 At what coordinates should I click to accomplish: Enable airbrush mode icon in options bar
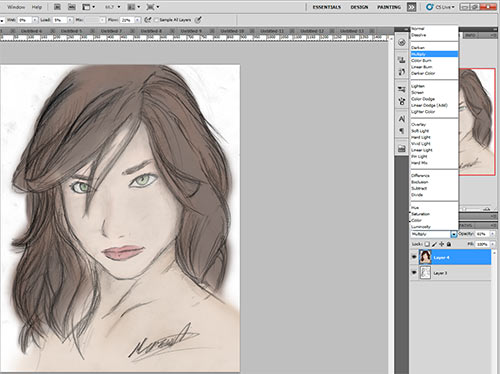[147, 20]
